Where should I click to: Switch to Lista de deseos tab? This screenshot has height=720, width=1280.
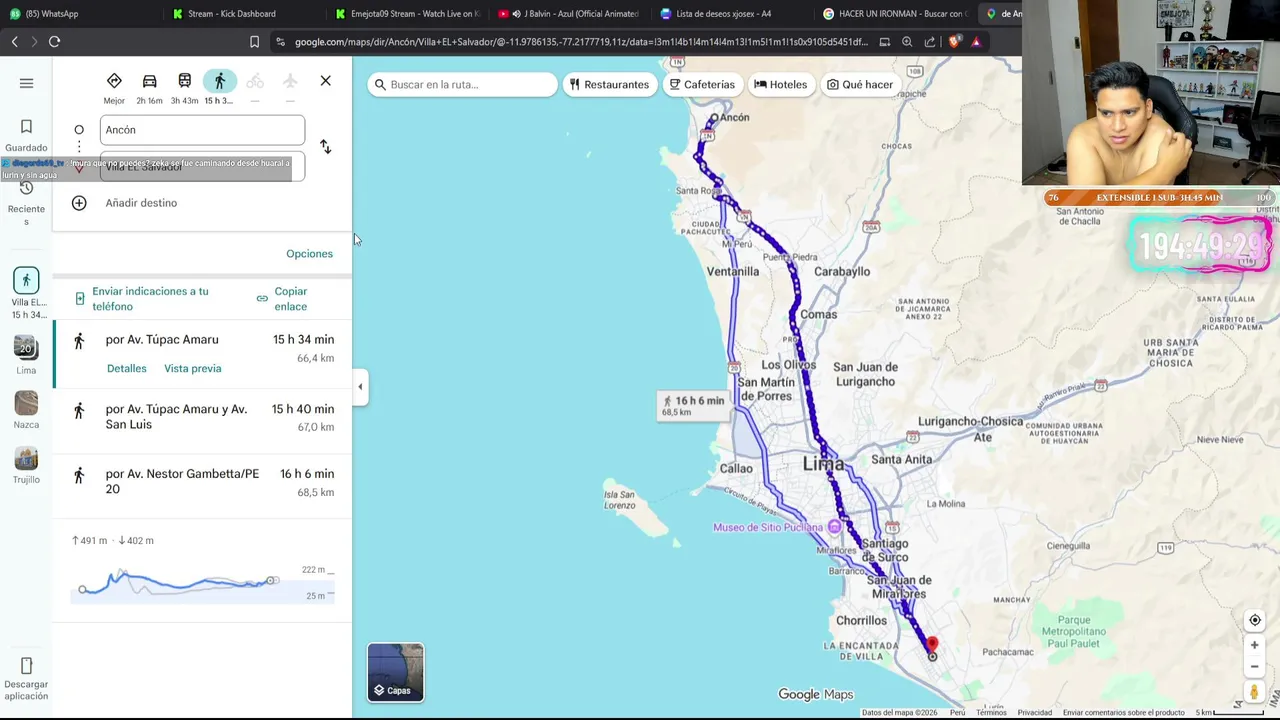(733, 14)
